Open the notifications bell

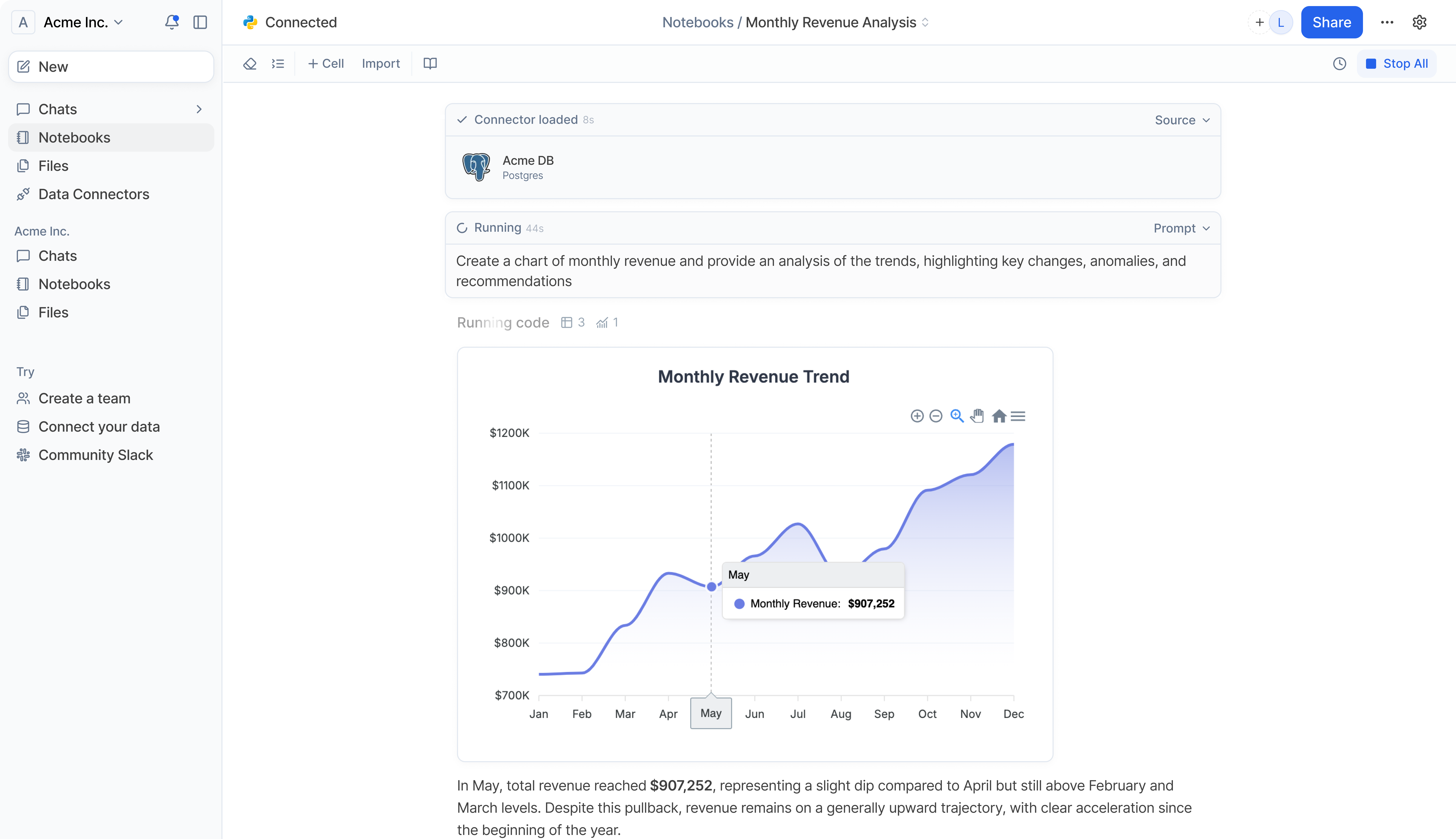point(171,22)
